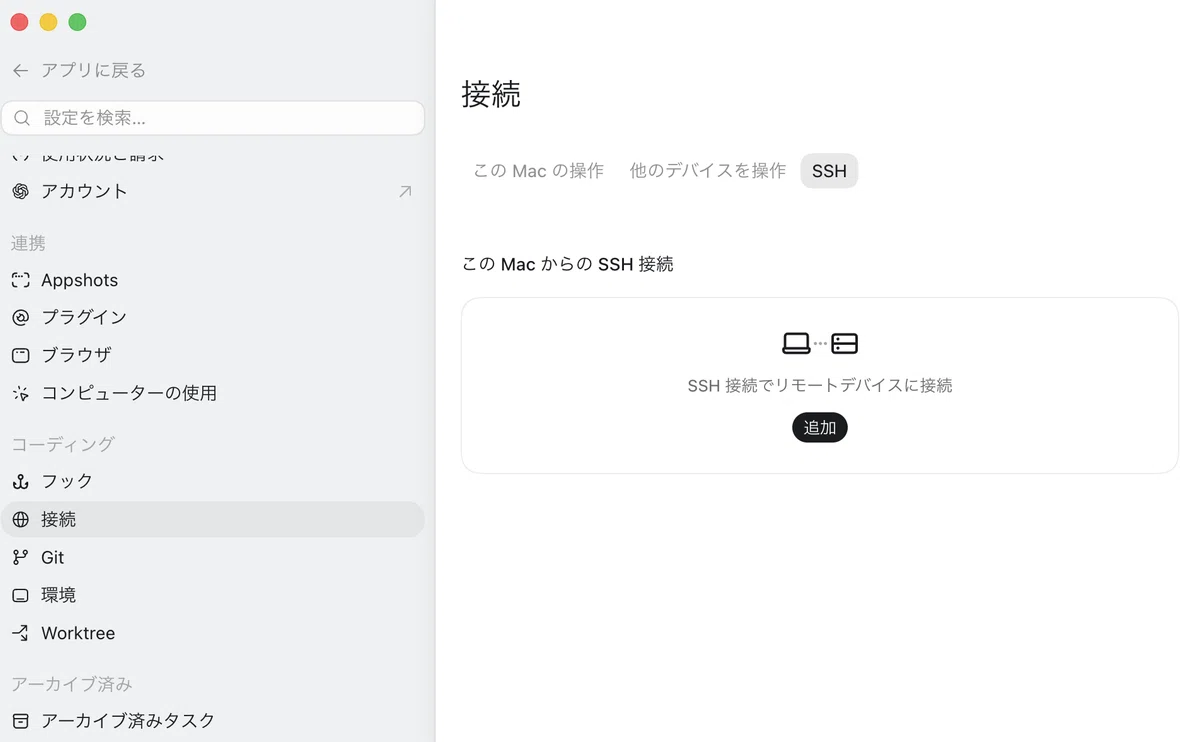Click the ブラウザ window icon
Viewport: 1200px width, 742px height.
(20, 355)
